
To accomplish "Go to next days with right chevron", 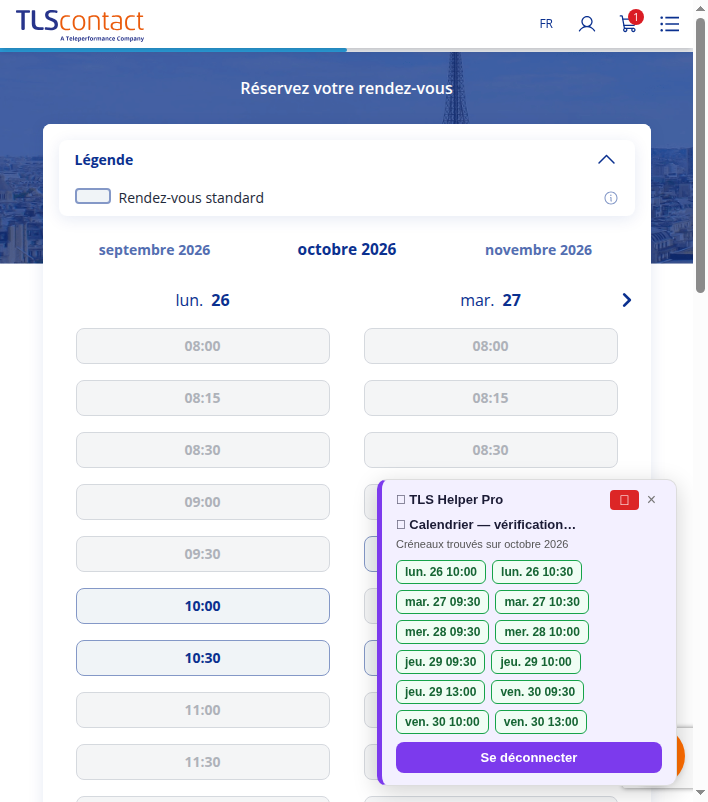I will pos(627,300).
